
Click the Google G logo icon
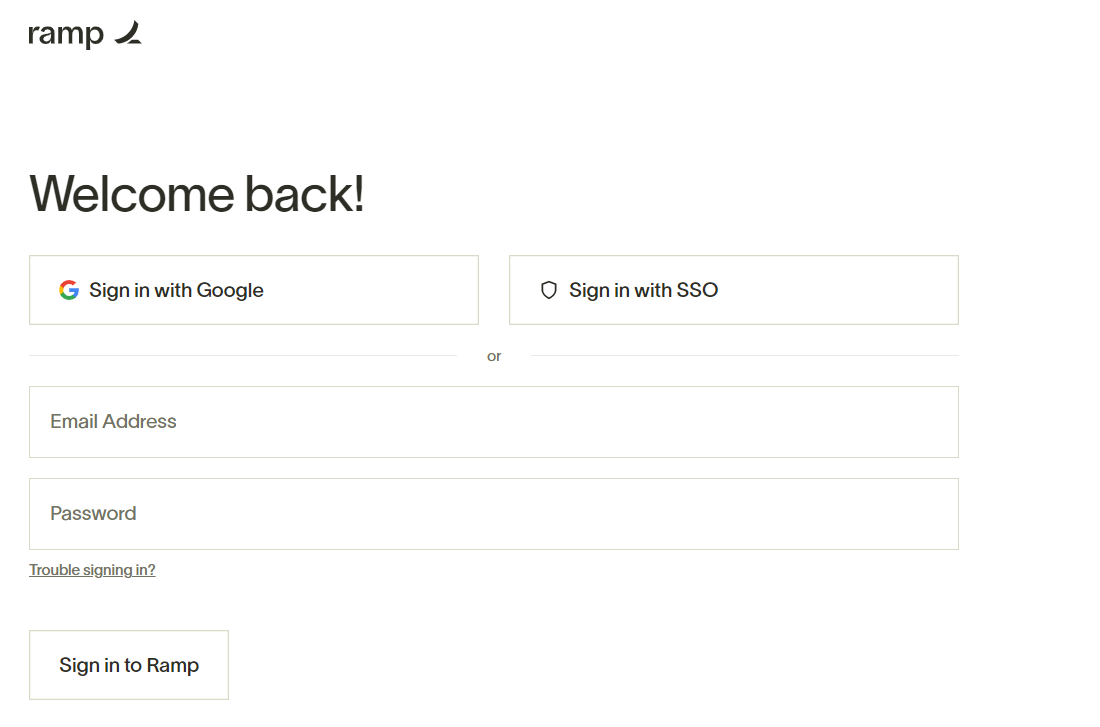click(x=69, y=290)
